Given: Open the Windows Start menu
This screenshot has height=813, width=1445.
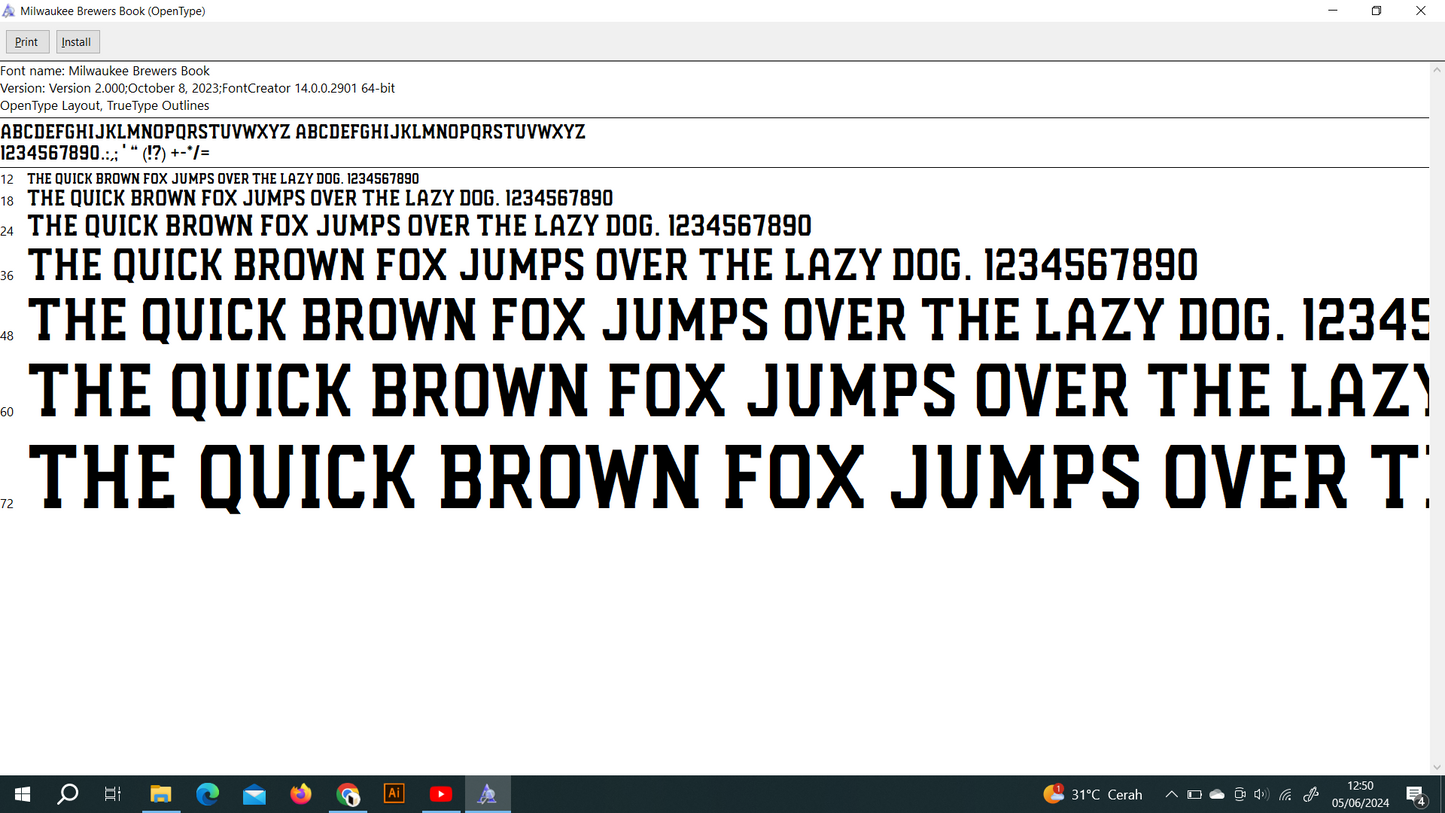Looking at the screenshot, I should tap(21, 794).
